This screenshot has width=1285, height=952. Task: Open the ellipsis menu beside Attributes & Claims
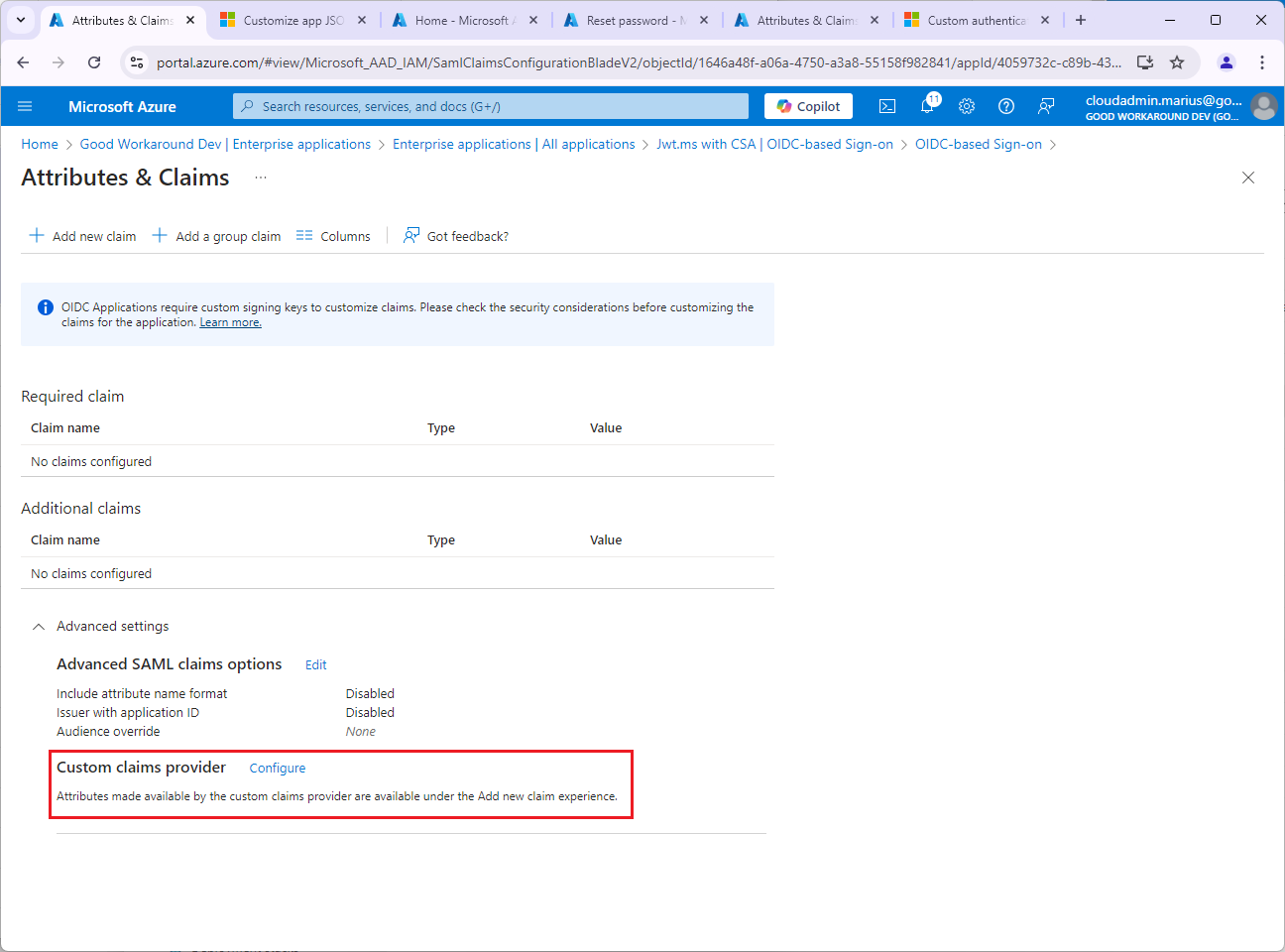pos(261,178)
